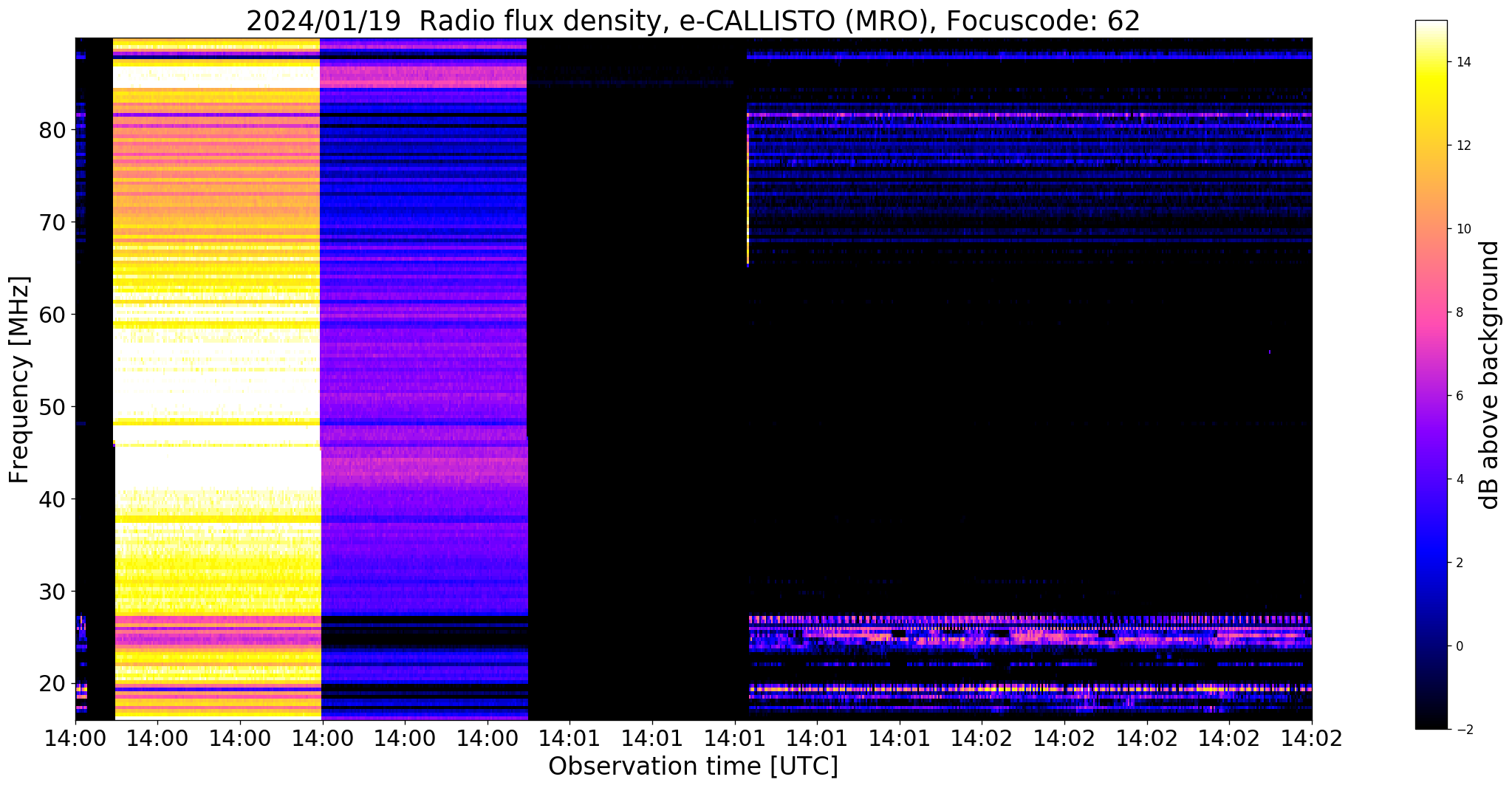Viewport: 1512px width, 788px height.
Task: Click the 50 tick on frequency axis
Action: [x=53, y=408]
